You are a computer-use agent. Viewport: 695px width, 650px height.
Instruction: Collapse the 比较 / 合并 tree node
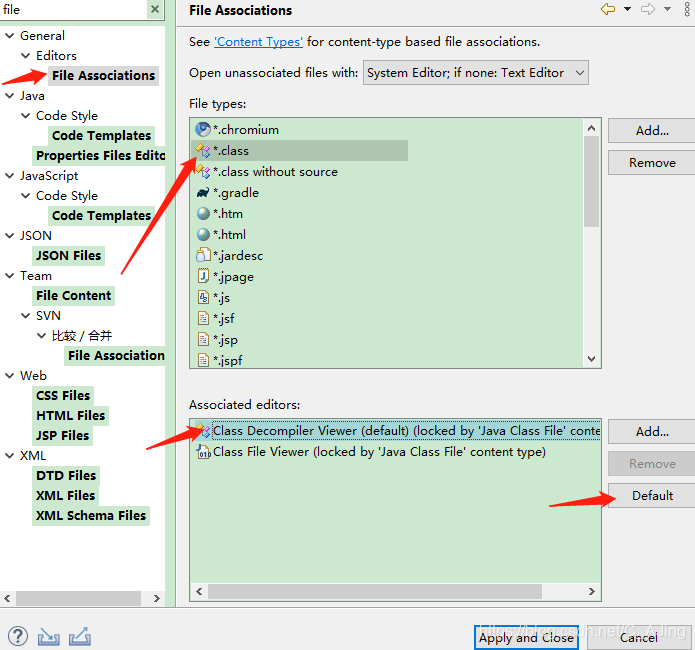pyautogui.click(x=42, y=336)
